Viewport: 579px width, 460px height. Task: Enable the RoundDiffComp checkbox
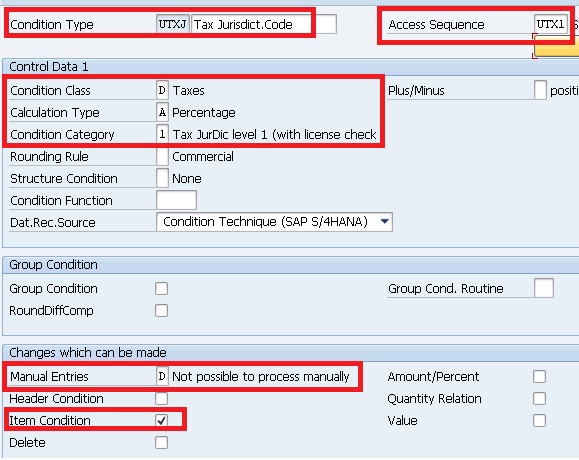point(161,310)
